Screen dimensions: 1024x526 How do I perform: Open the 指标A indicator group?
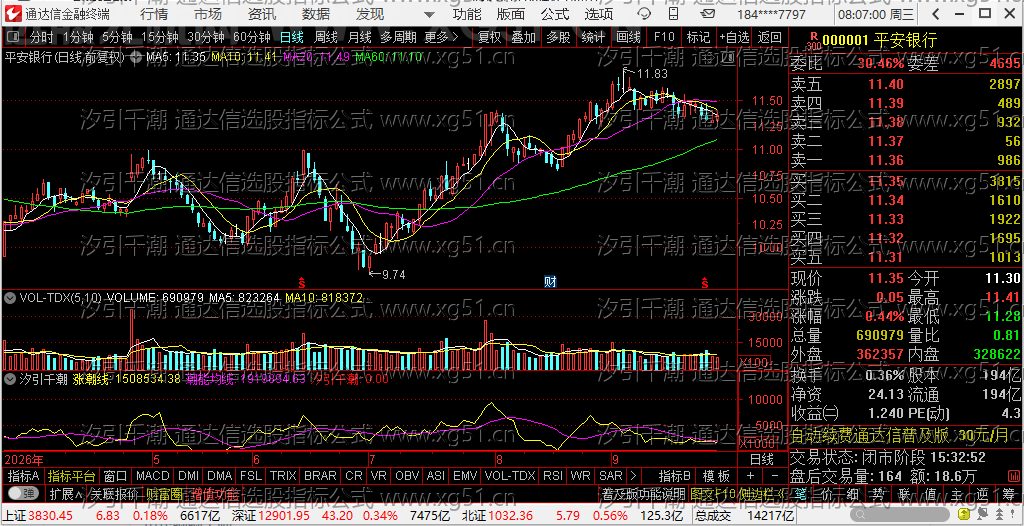[x=24, y=476]
